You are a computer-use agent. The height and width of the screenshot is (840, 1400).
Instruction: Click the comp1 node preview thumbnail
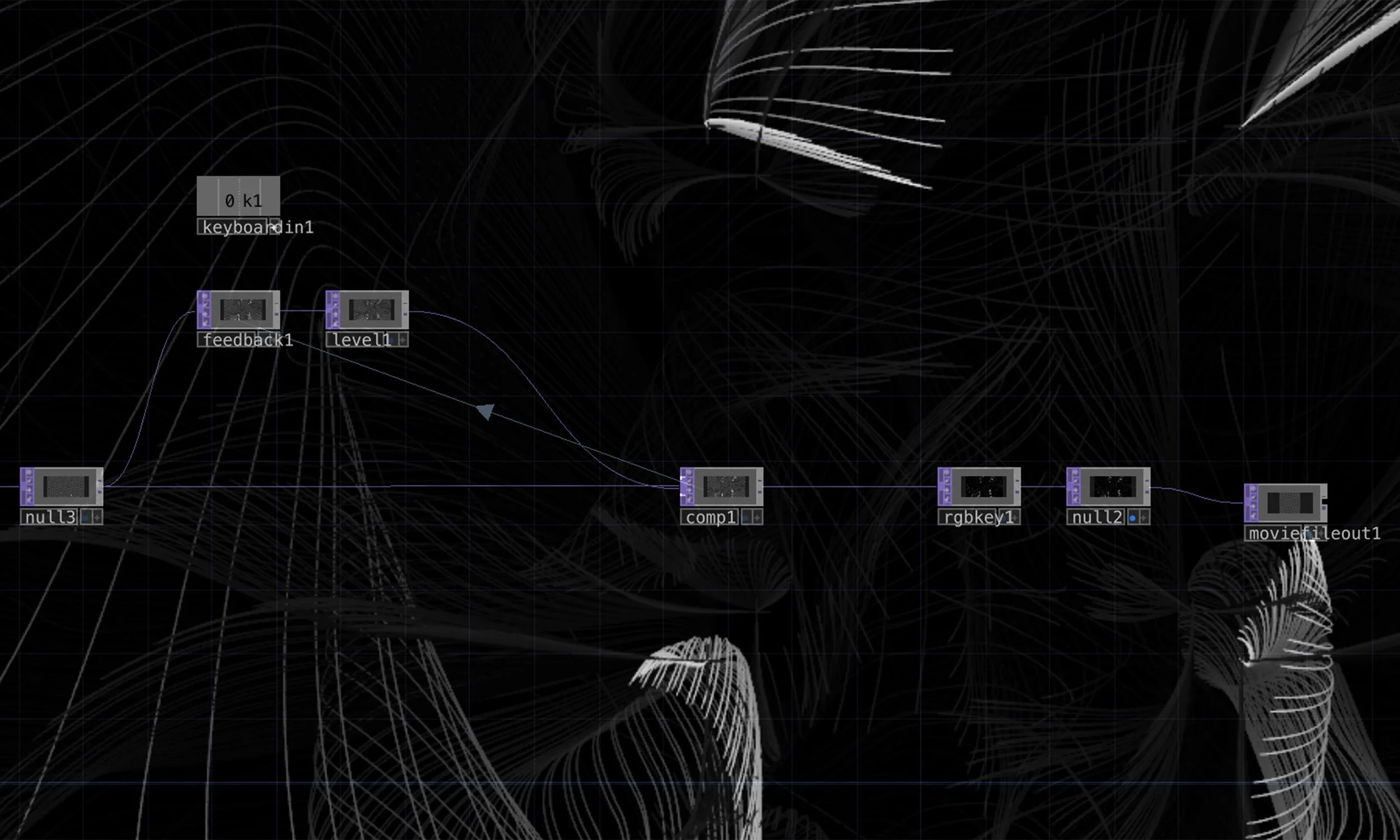(x=725, y=486)
